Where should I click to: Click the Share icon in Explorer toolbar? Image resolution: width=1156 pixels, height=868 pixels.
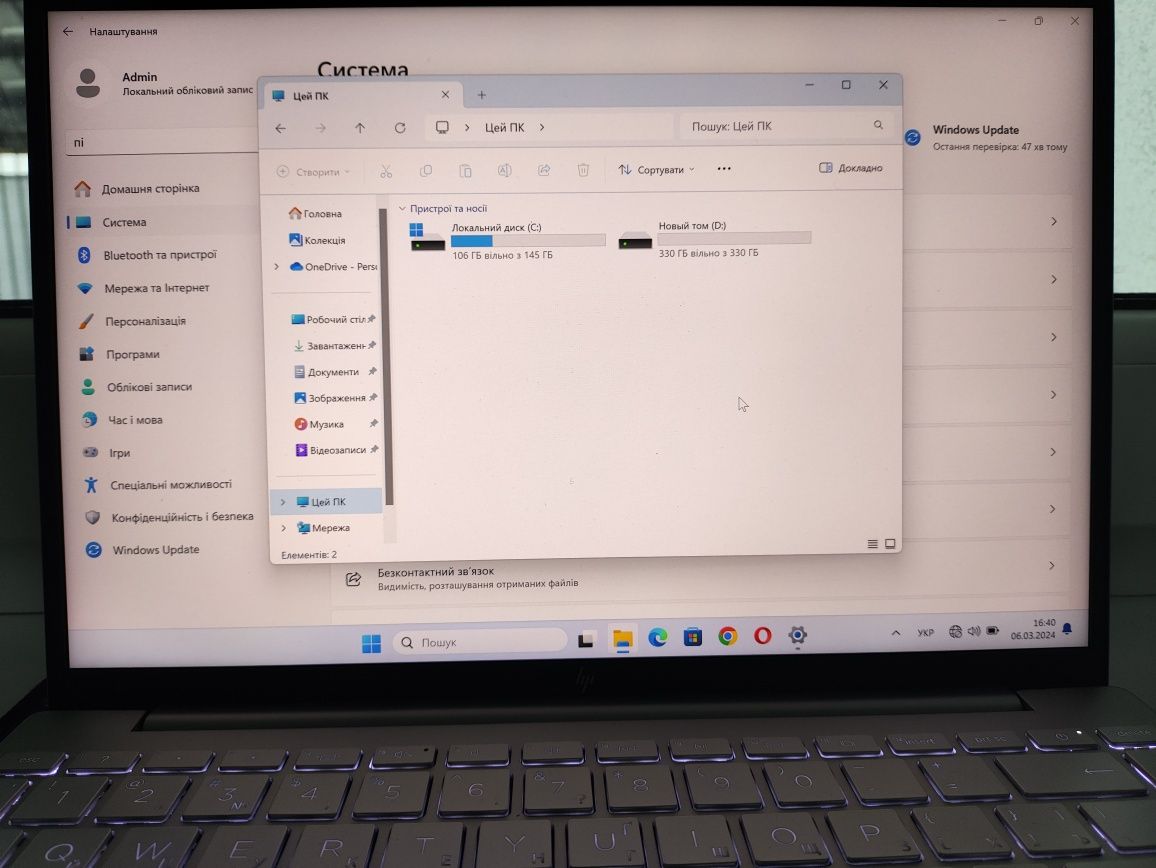(544, 170)
